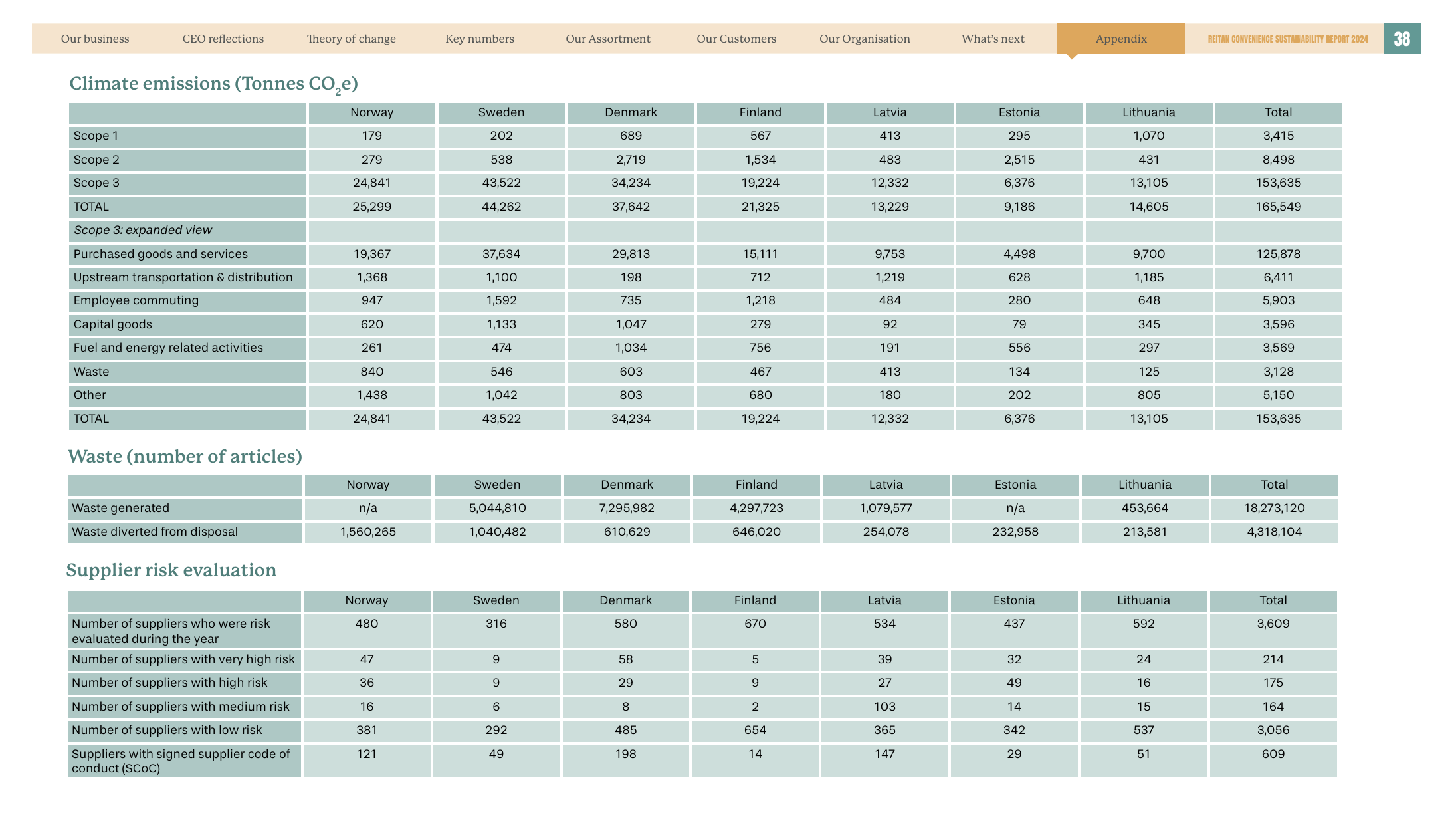Click the Waste (number of articles) heading
Screen dimensions: 1456x825
185,456
